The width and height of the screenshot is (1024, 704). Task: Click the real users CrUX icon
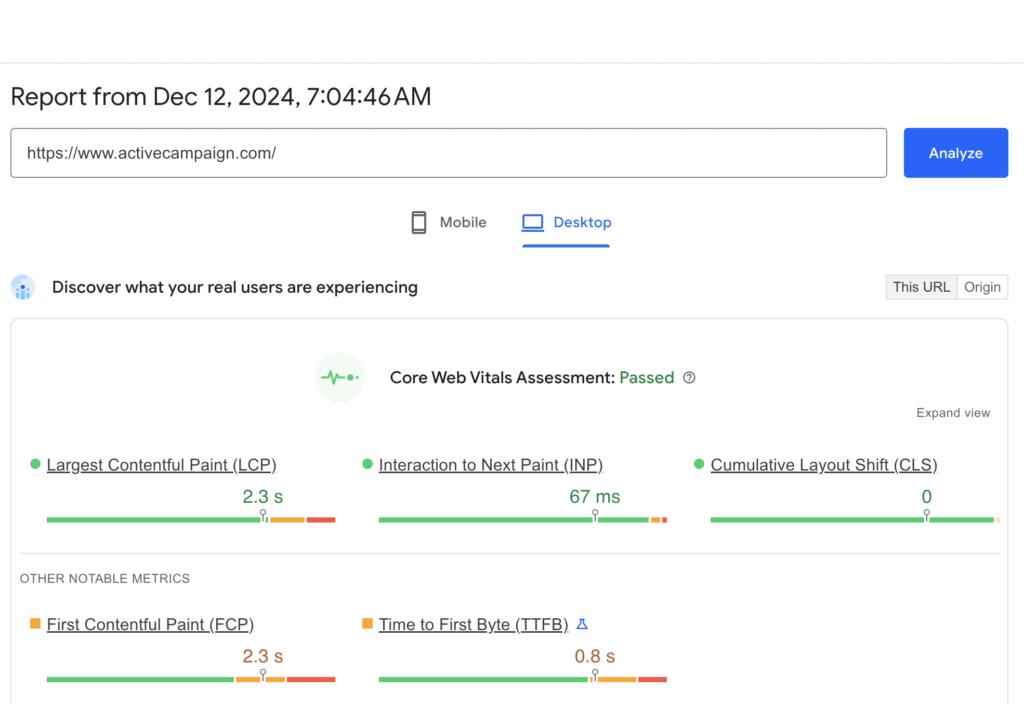click(23, 287)
